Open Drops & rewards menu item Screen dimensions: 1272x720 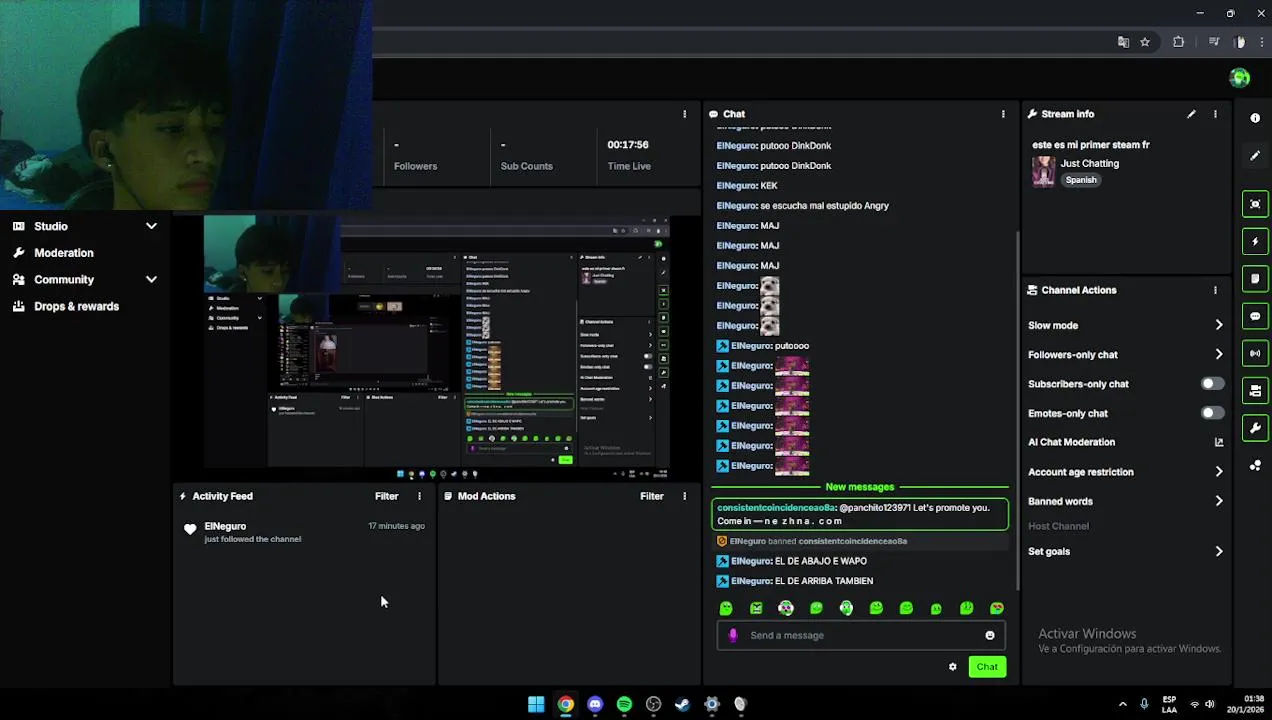(76, 306)
